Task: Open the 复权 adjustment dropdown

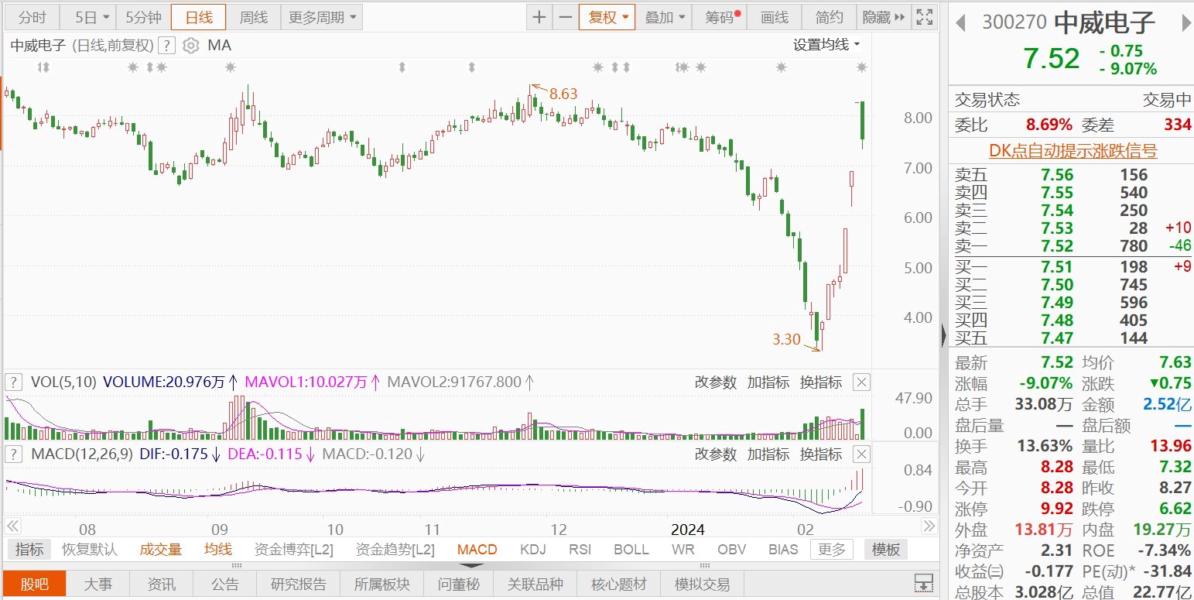Action: [x=607, y=18]
